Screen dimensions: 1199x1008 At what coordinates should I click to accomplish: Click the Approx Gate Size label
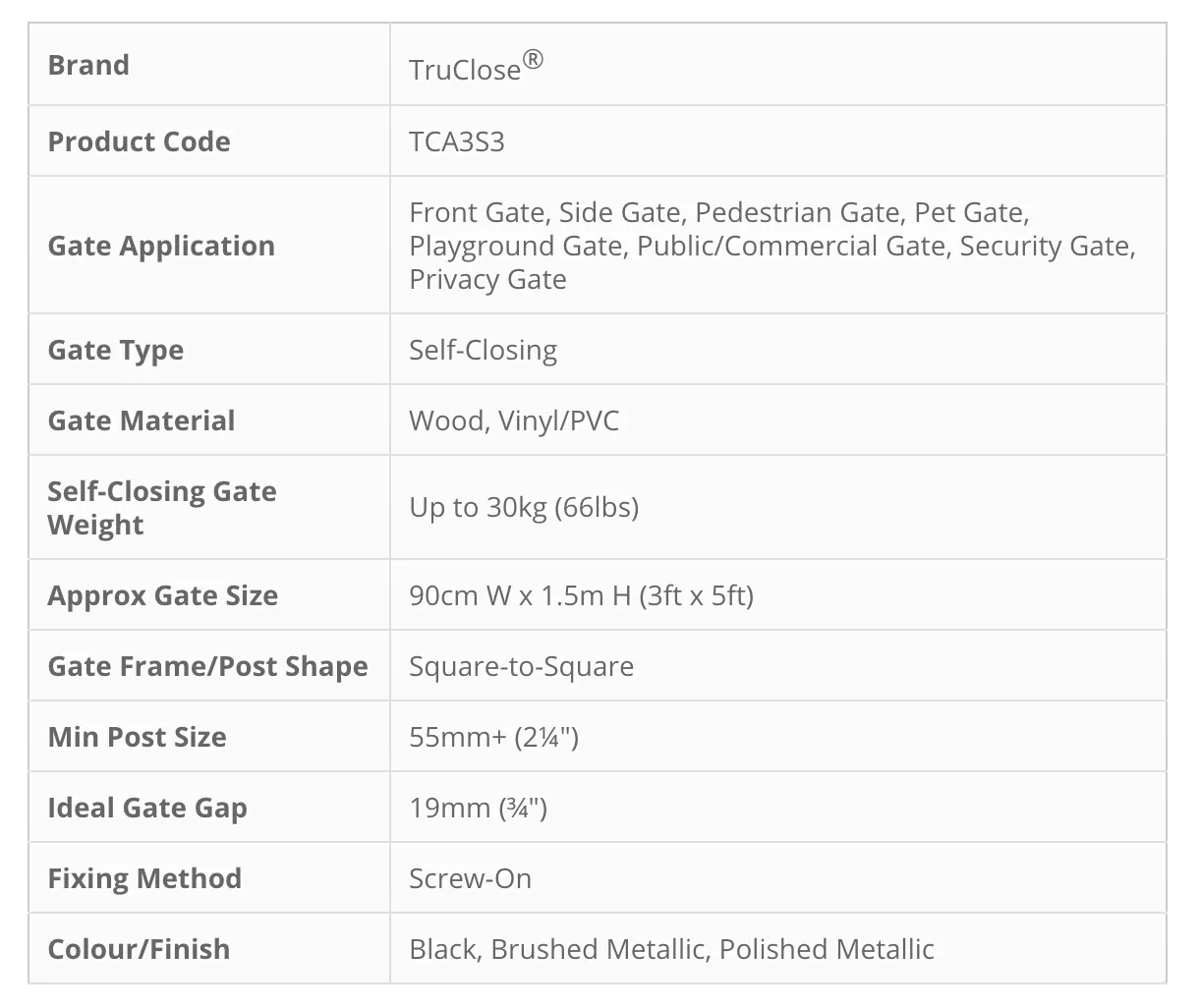(x=162, y=595)
